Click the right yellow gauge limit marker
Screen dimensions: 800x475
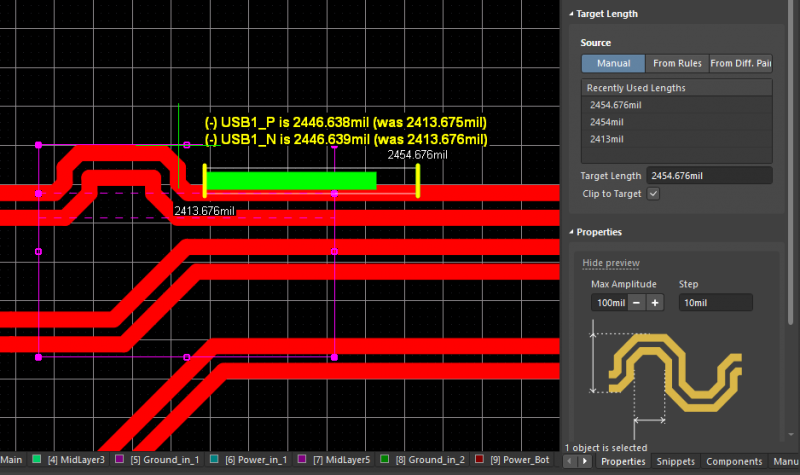pyautogui.click(x=418, y=181)
